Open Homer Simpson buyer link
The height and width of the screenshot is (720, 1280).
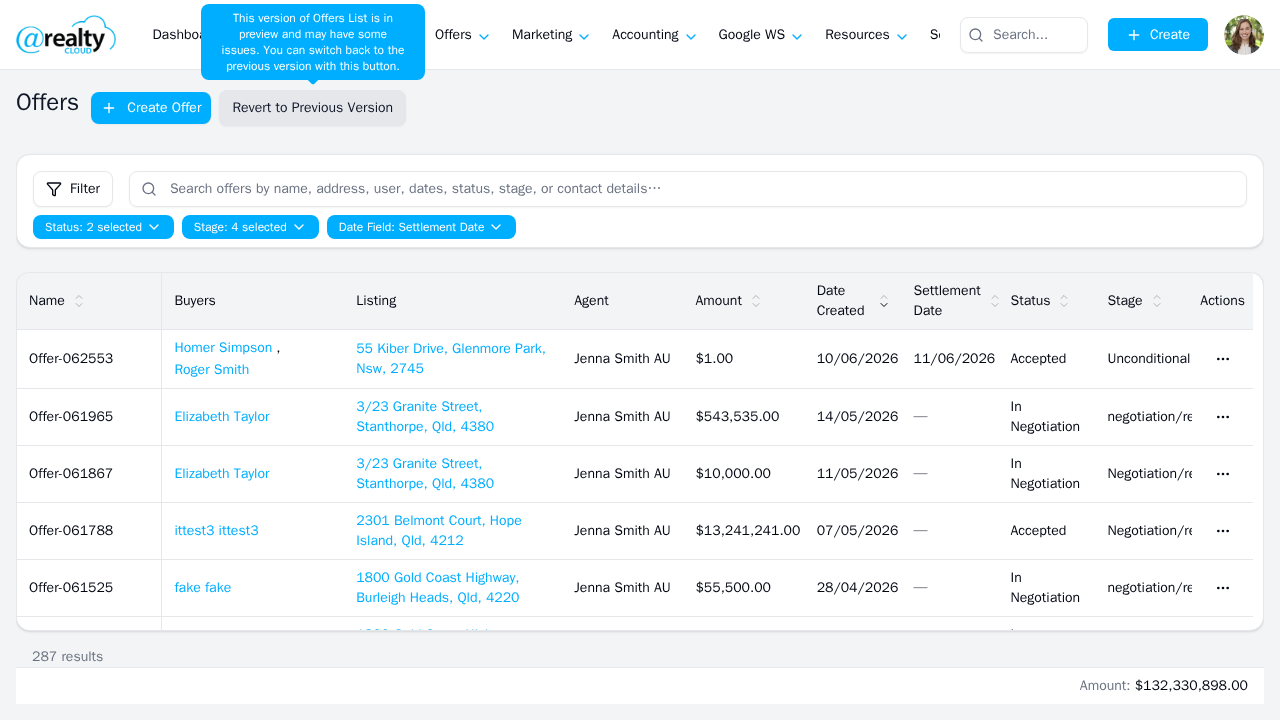pyautogui.click(x=223, y=348)
